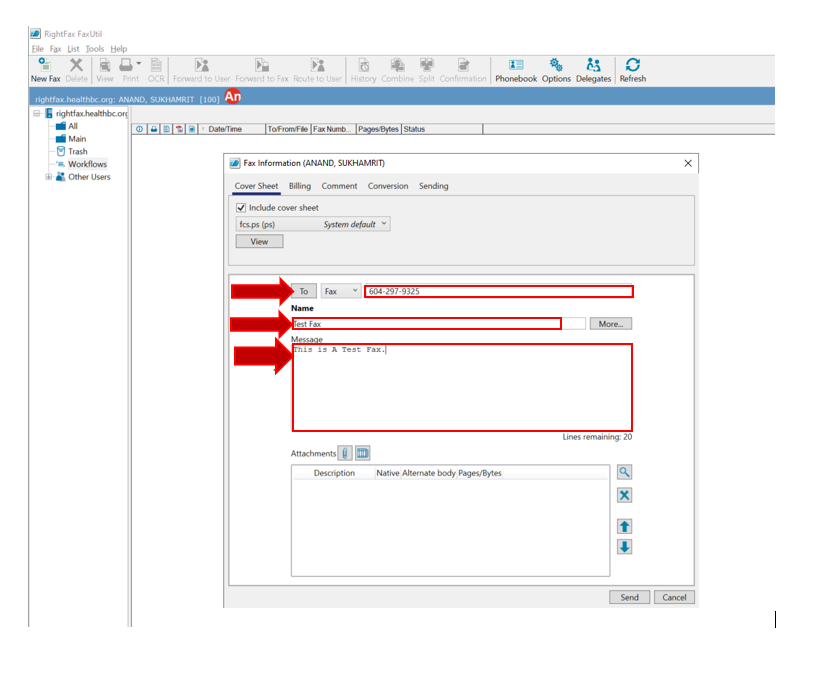Open attachment library icon next to paperclip
834x692 pixels.
[361, 453]
